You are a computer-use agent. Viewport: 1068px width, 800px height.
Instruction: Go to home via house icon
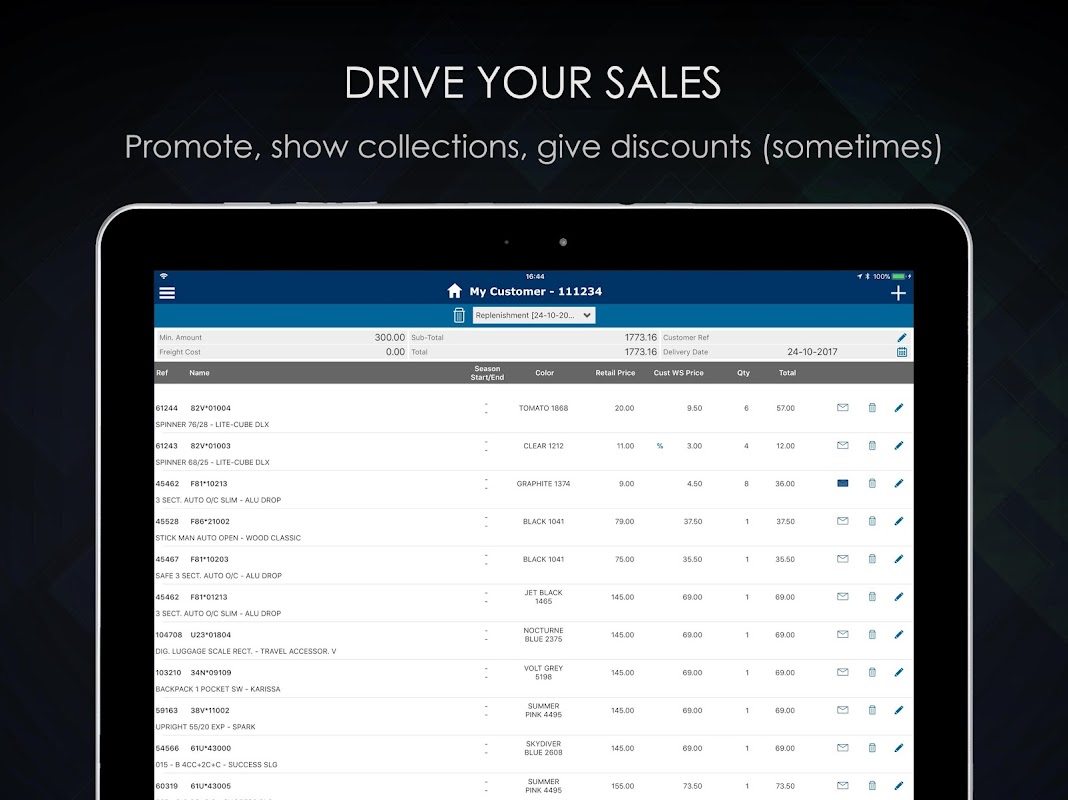tap(454, 291)
